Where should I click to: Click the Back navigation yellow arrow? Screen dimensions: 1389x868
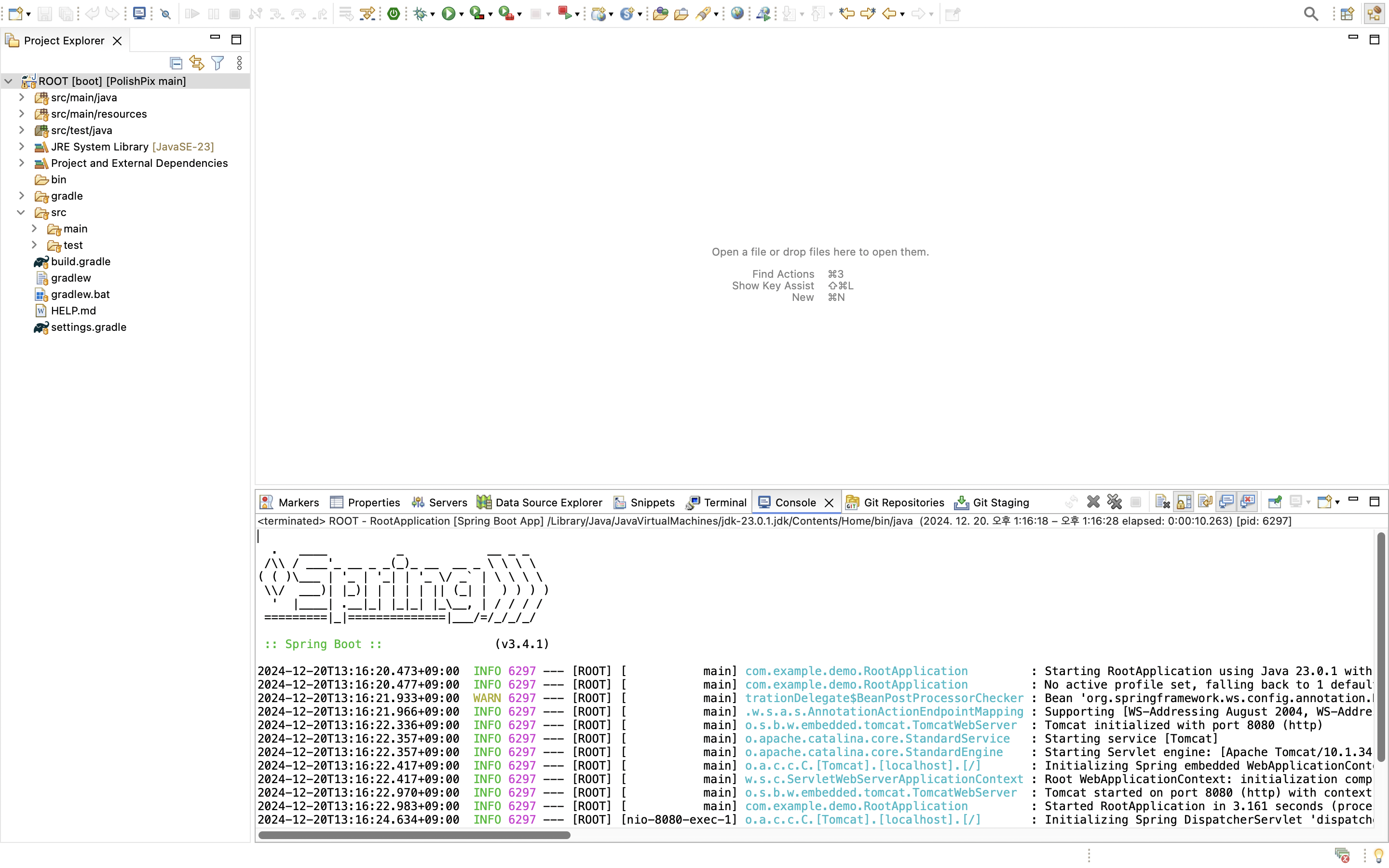[x=888, y=14]
